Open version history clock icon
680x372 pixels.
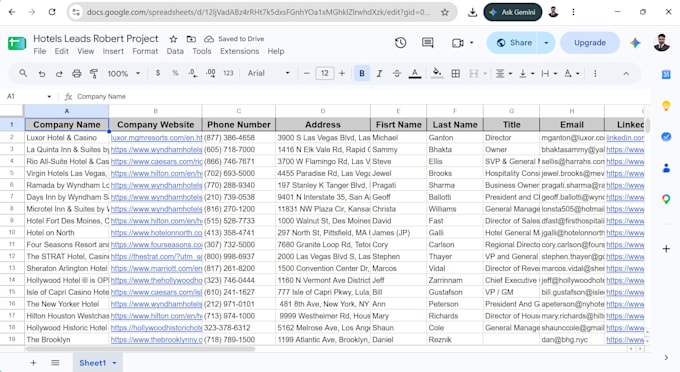coord(400,42)
